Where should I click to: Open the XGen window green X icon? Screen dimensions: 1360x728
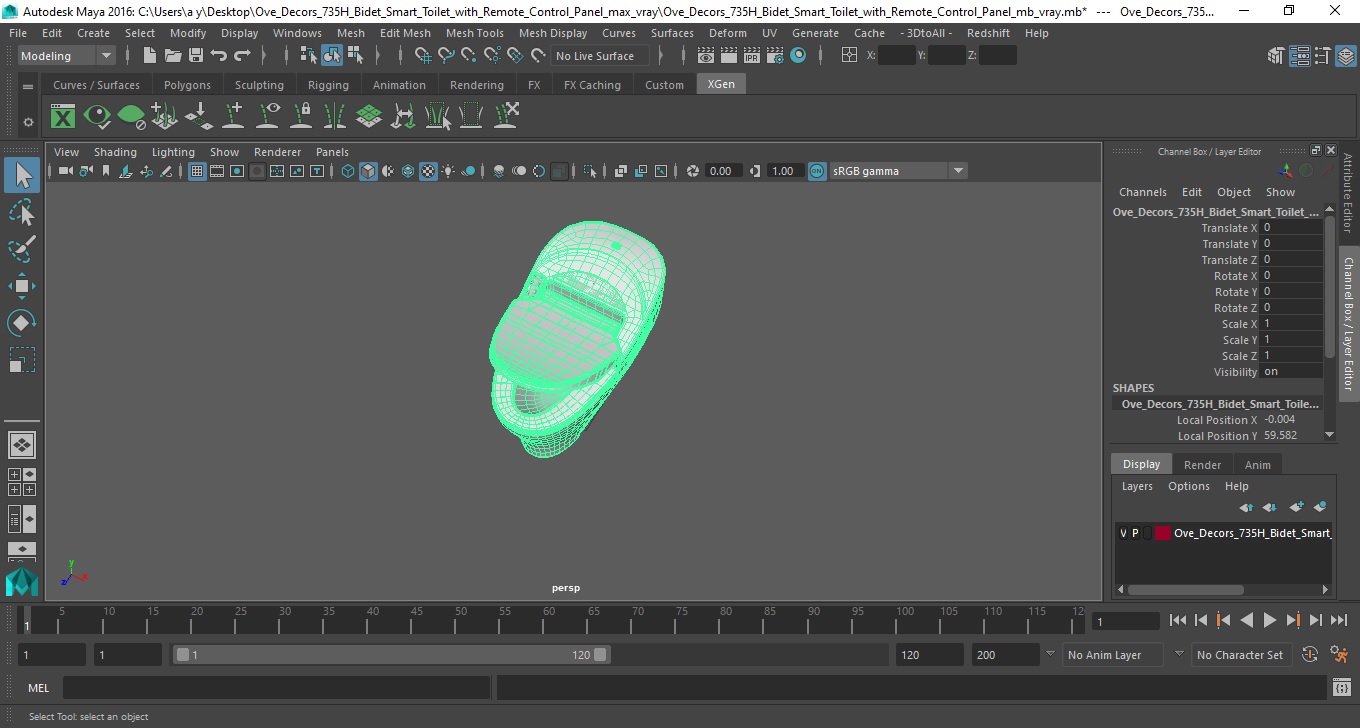tap(63, 117)
